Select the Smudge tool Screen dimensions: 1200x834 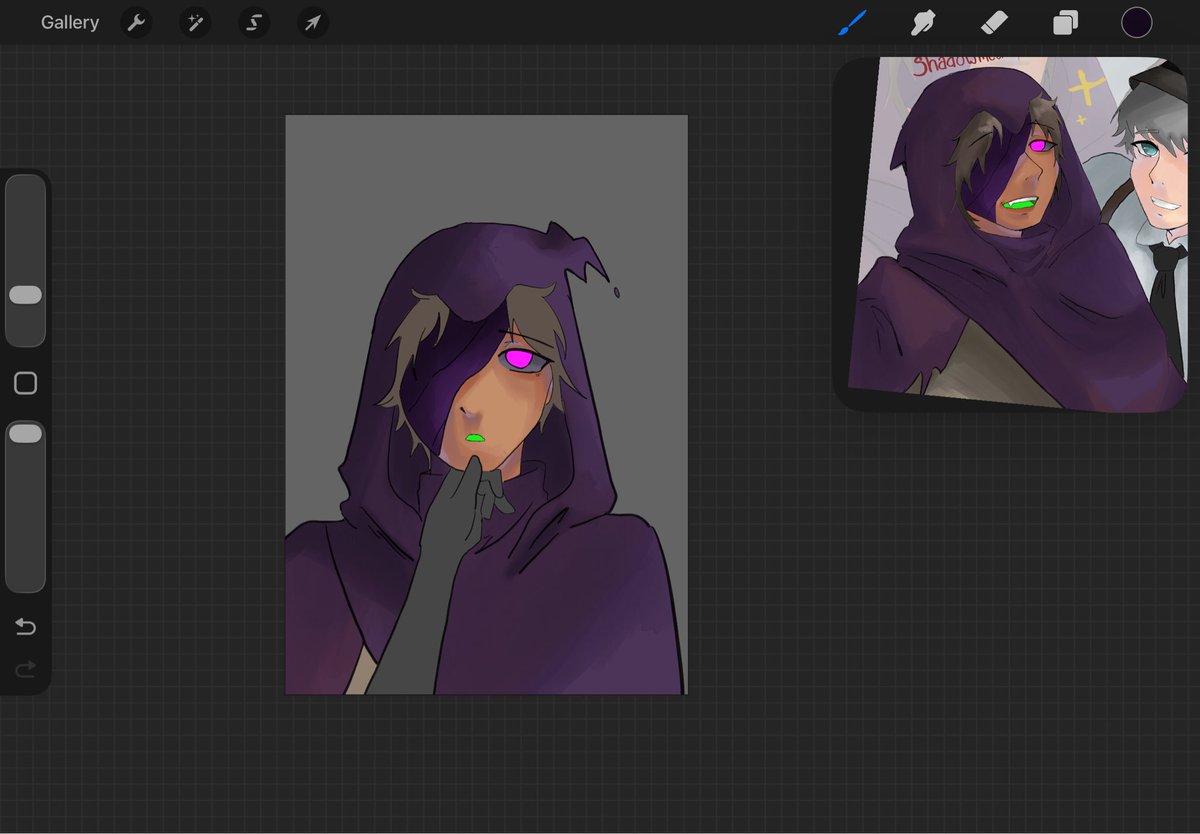point(922,22)
